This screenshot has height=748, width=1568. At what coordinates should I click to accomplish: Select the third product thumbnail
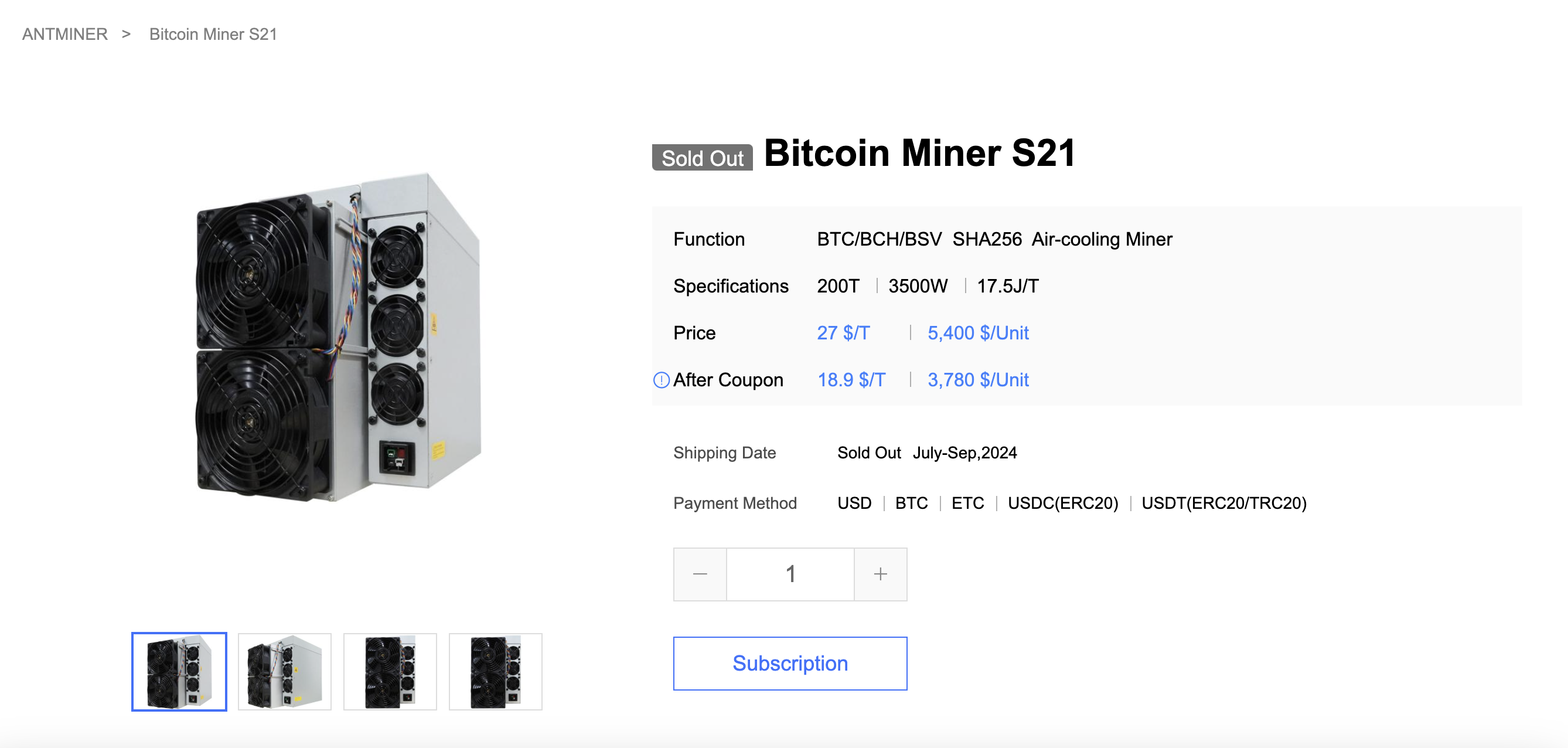(390, 671)
